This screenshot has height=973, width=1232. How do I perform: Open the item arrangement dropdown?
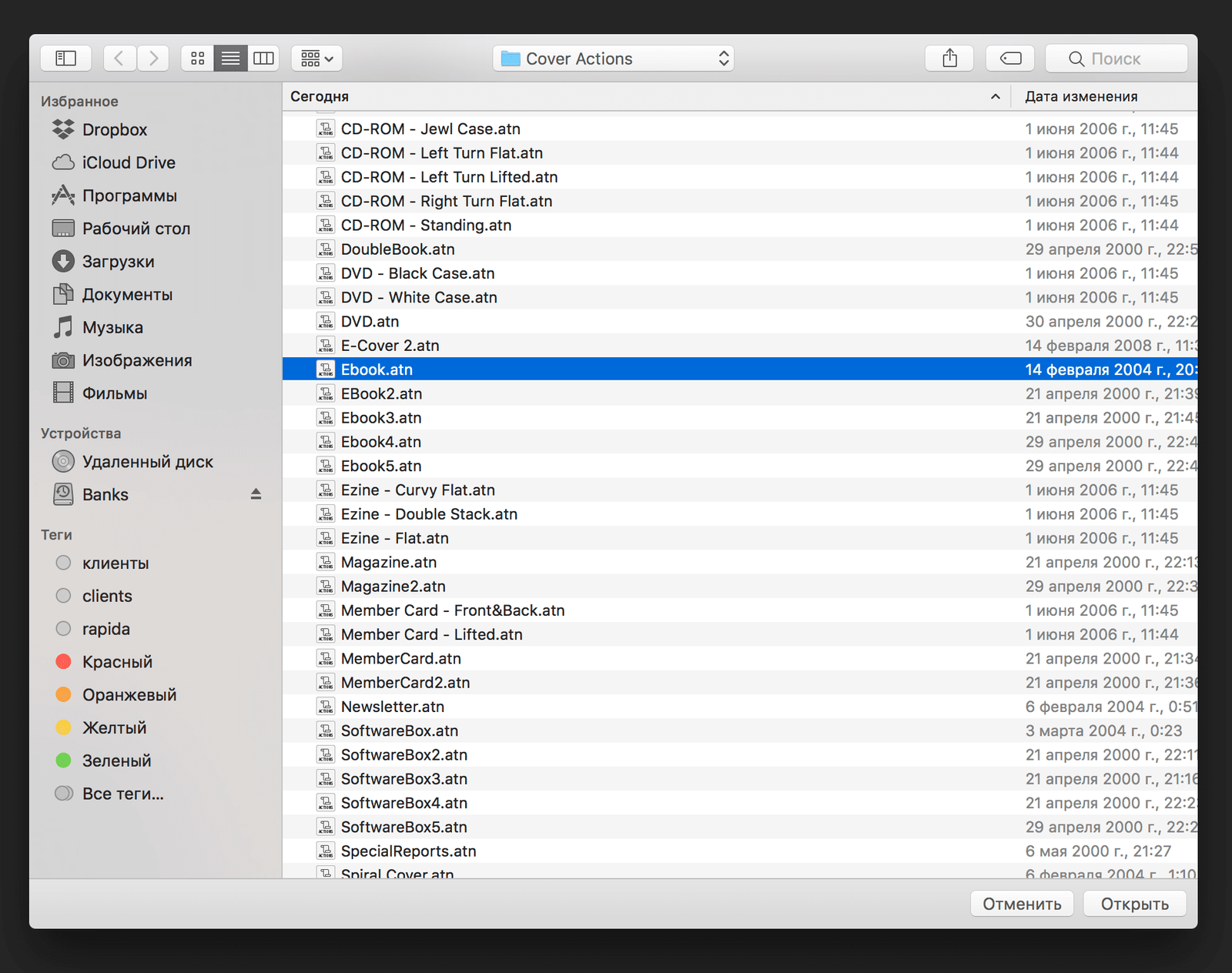[x=316, y=59]
